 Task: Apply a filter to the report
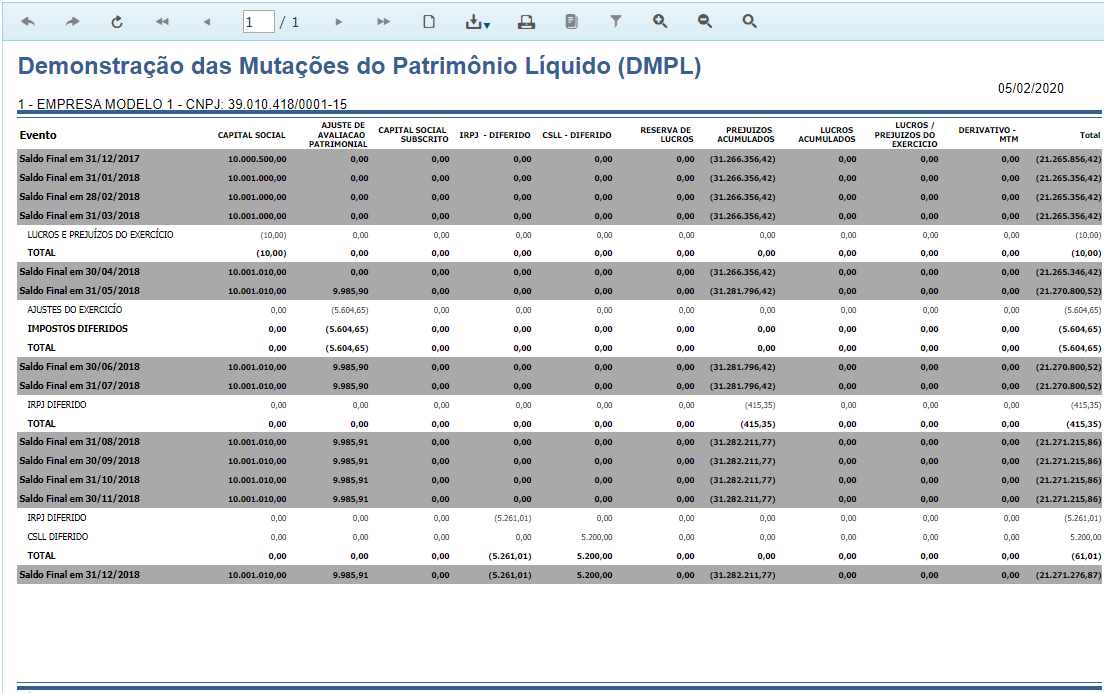point(616,20)
